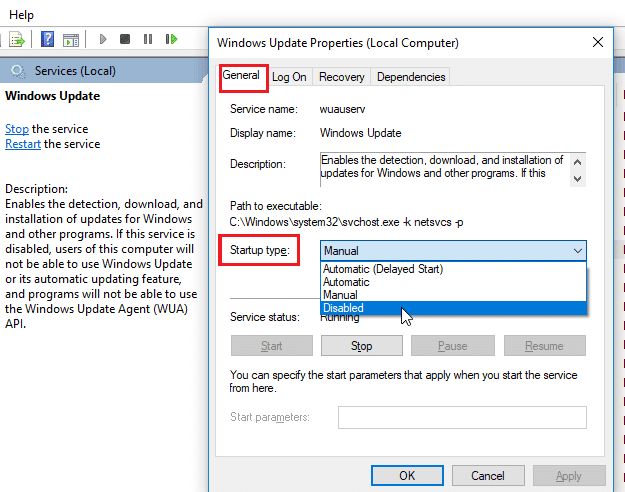Screen dimensions: 625x492
Task: Choose Manual in the dropdown list
Action: [x=453, y=295]
